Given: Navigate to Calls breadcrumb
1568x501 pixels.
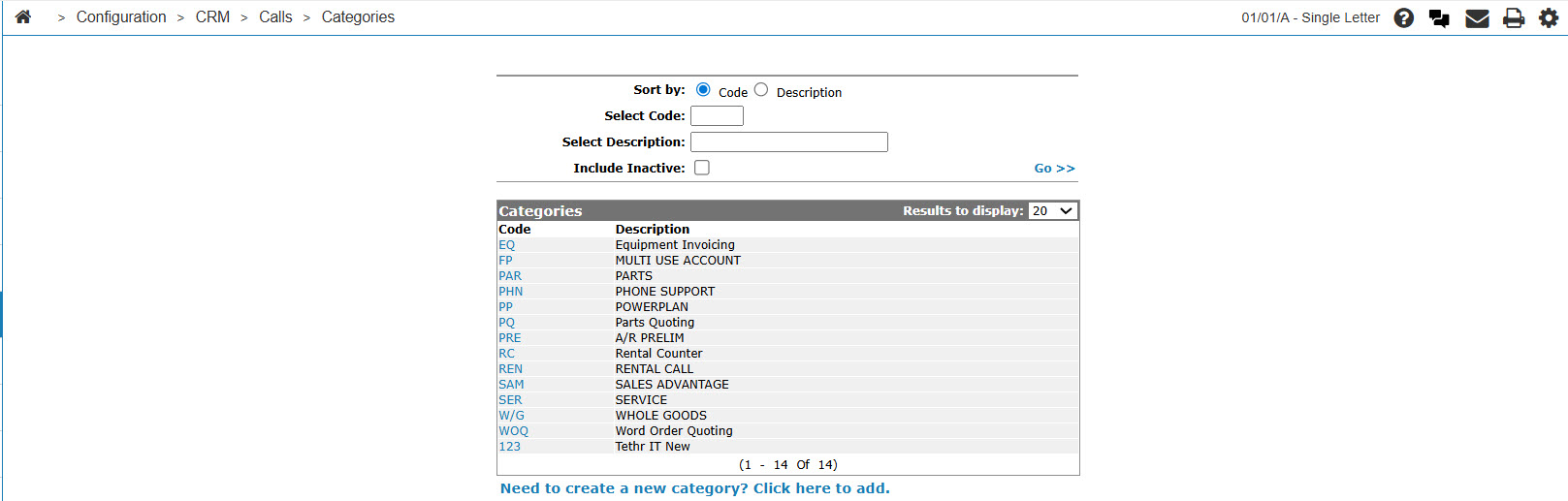Looking at the screenshot, I should coord(275,16).
